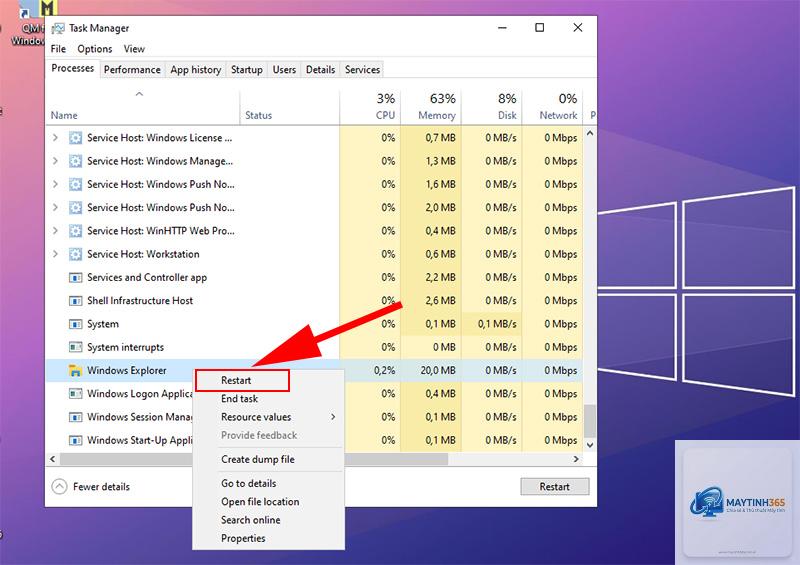The height and width of the screenshot is (565, 800).
Task: Click the Windows Explorer folder icon
Action: 76,371
